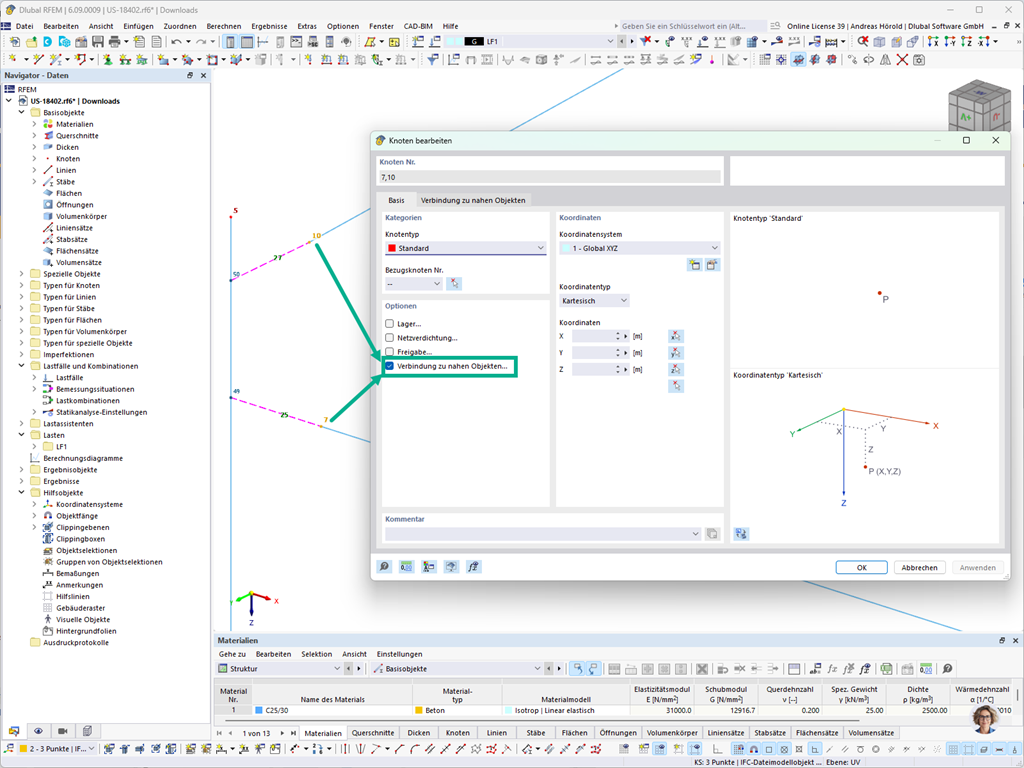Enable the Netzverdichtung... checkbox
Viewport: 1024px width, 768px height.
coord(390,338)
